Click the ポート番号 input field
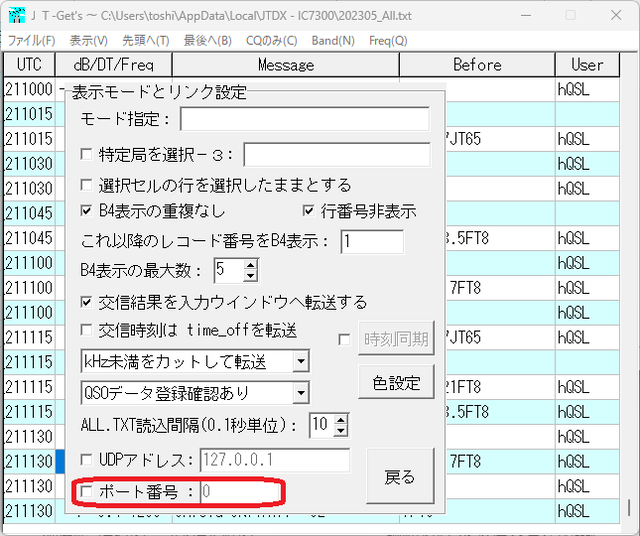This screenshot has width=640, height=536. pyautogui.click(x=240, y=492)
